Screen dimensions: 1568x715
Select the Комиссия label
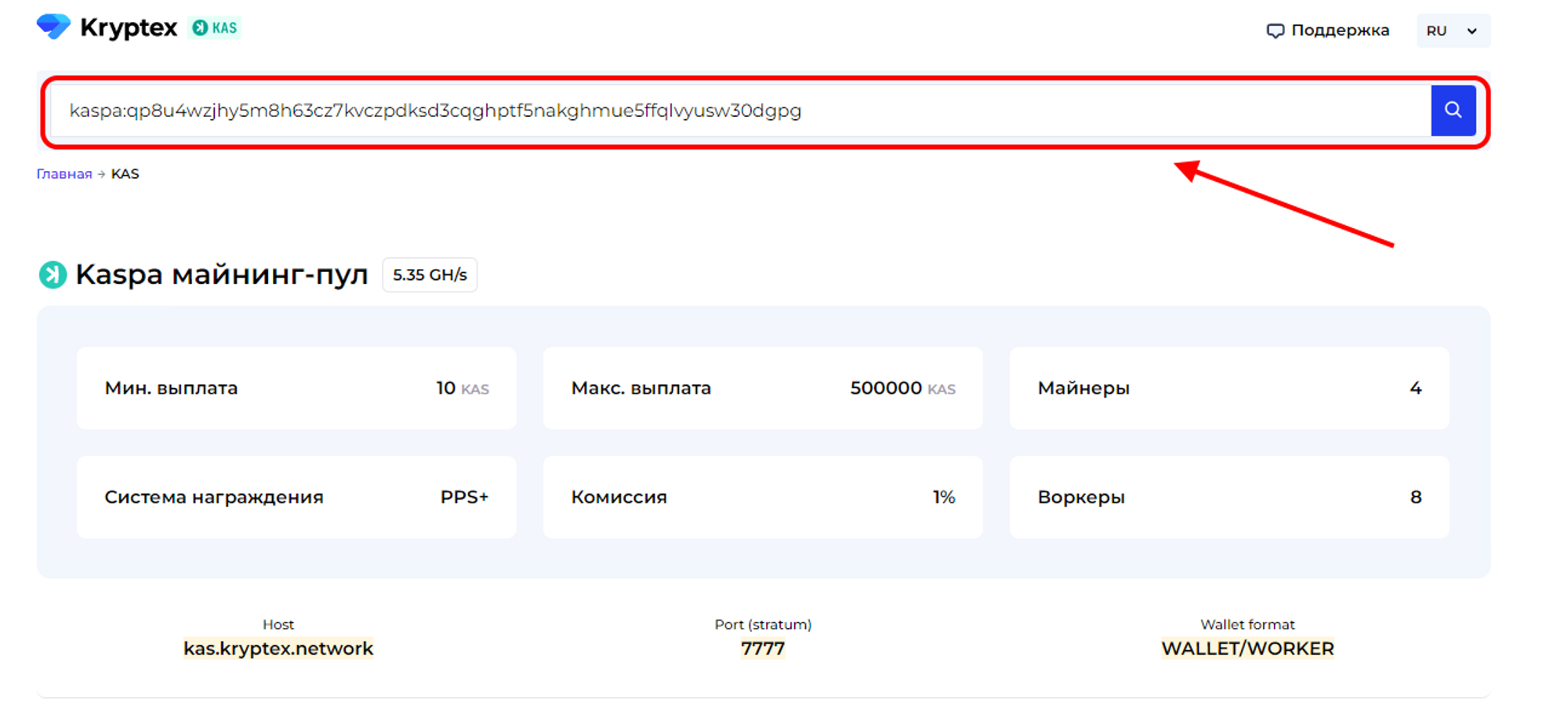[x=619, y=497]
